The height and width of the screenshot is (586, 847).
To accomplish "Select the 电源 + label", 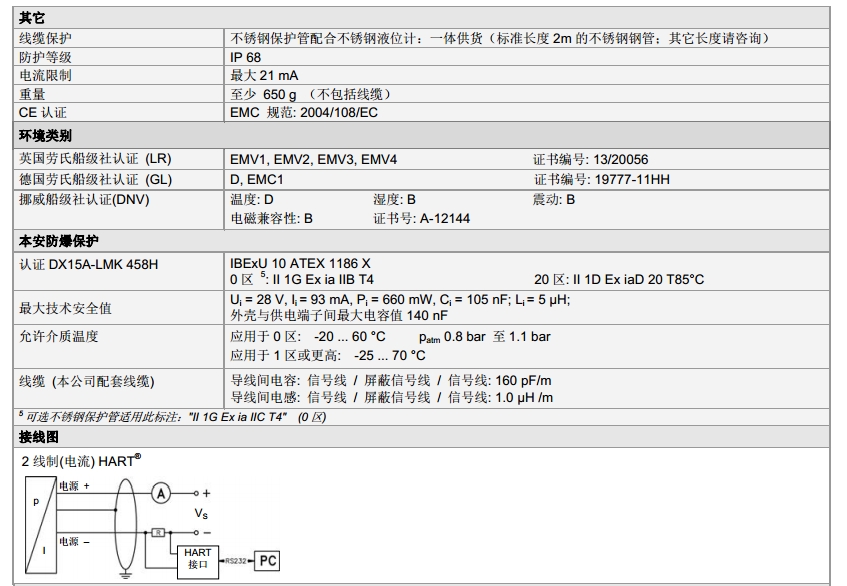I will [75, 486].
